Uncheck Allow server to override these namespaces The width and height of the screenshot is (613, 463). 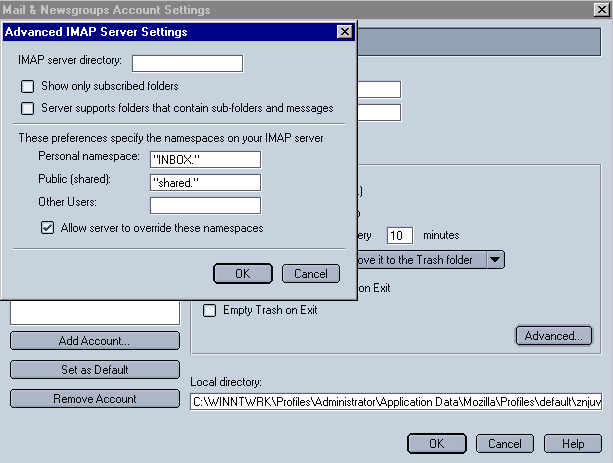click(48, 228)
